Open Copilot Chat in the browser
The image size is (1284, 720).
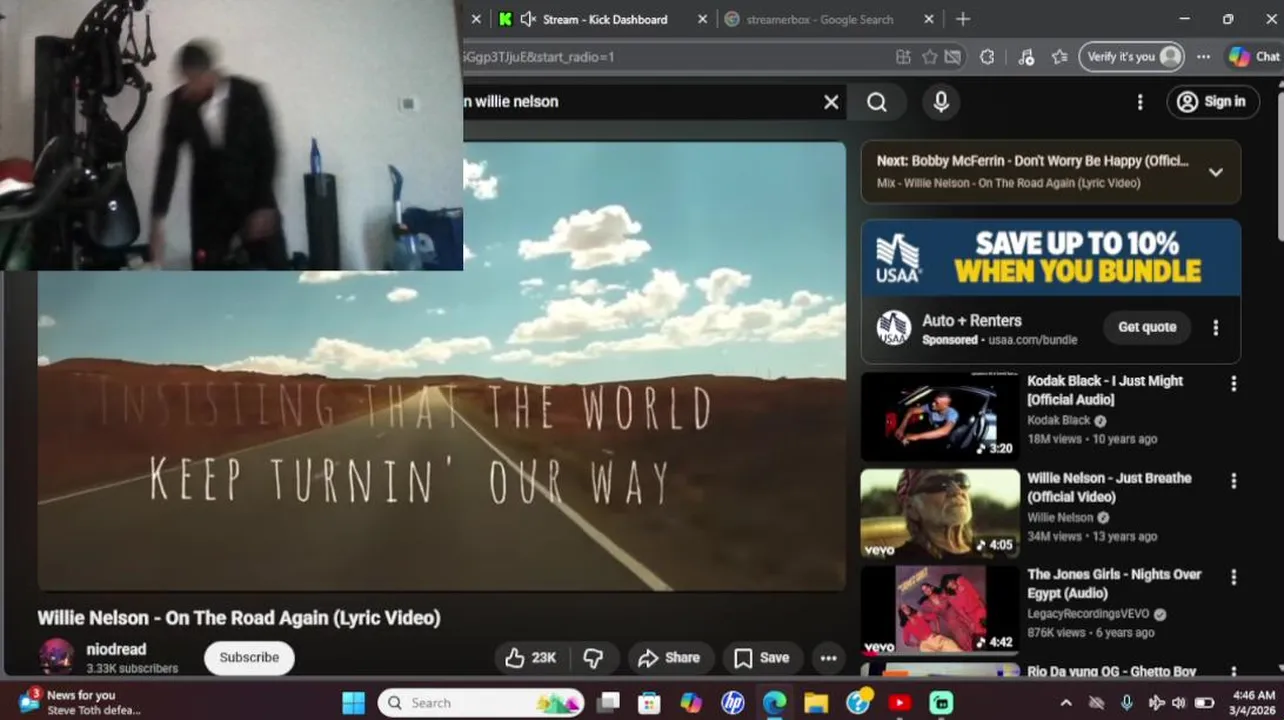(x=1254, y=57)
